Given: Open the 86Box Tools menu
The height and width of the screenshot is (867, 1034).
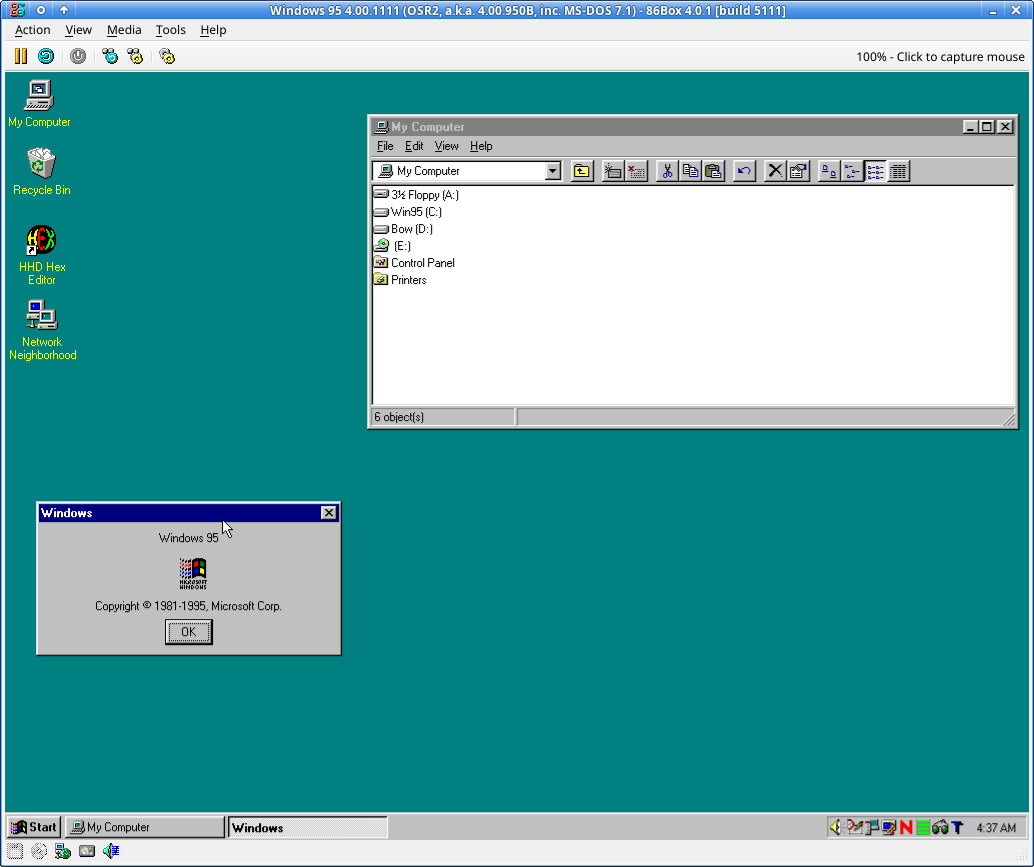Looking at the screenshot, I should point(170,30).
